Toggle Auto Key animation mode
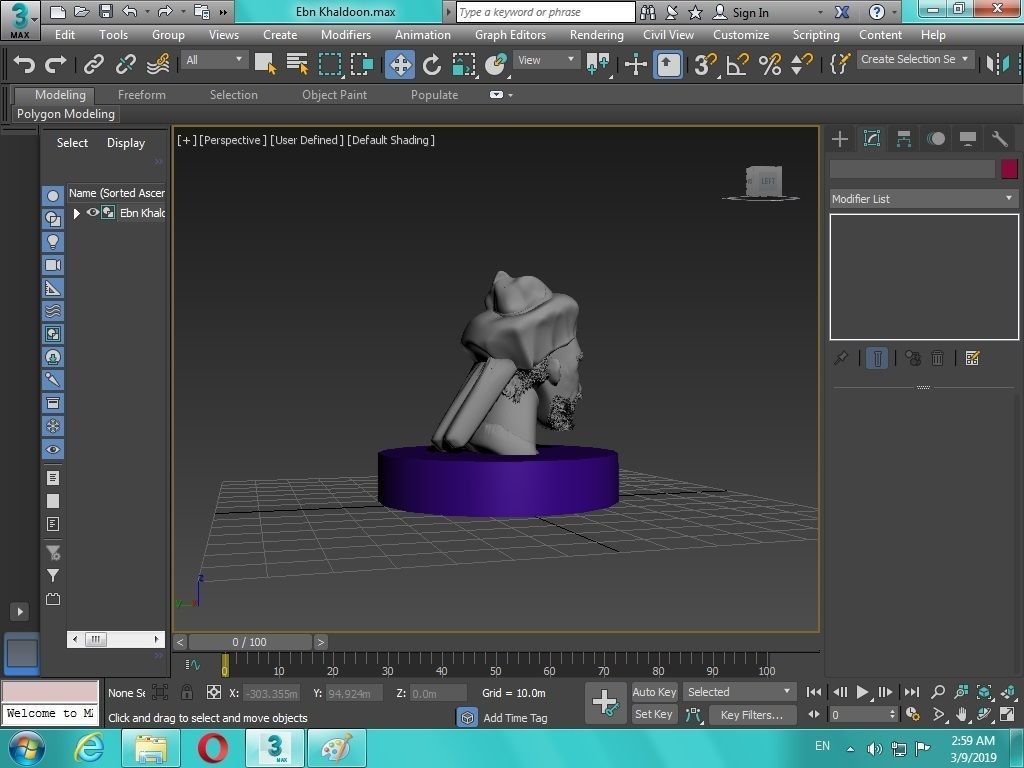Viewport: 1024px width, 768px height. point(654,692)
